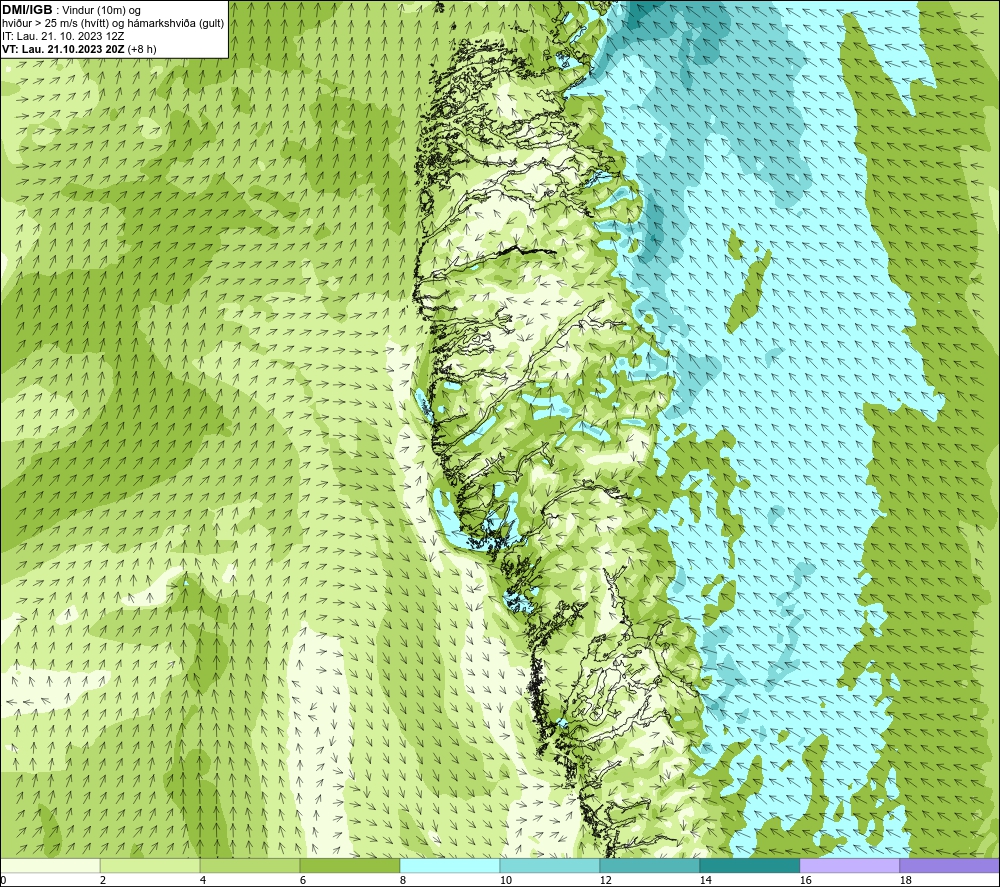The image size is (1000, 887).
Task: Click the 0–2 m/s pale legend swatch
Action: pos(50,865)
